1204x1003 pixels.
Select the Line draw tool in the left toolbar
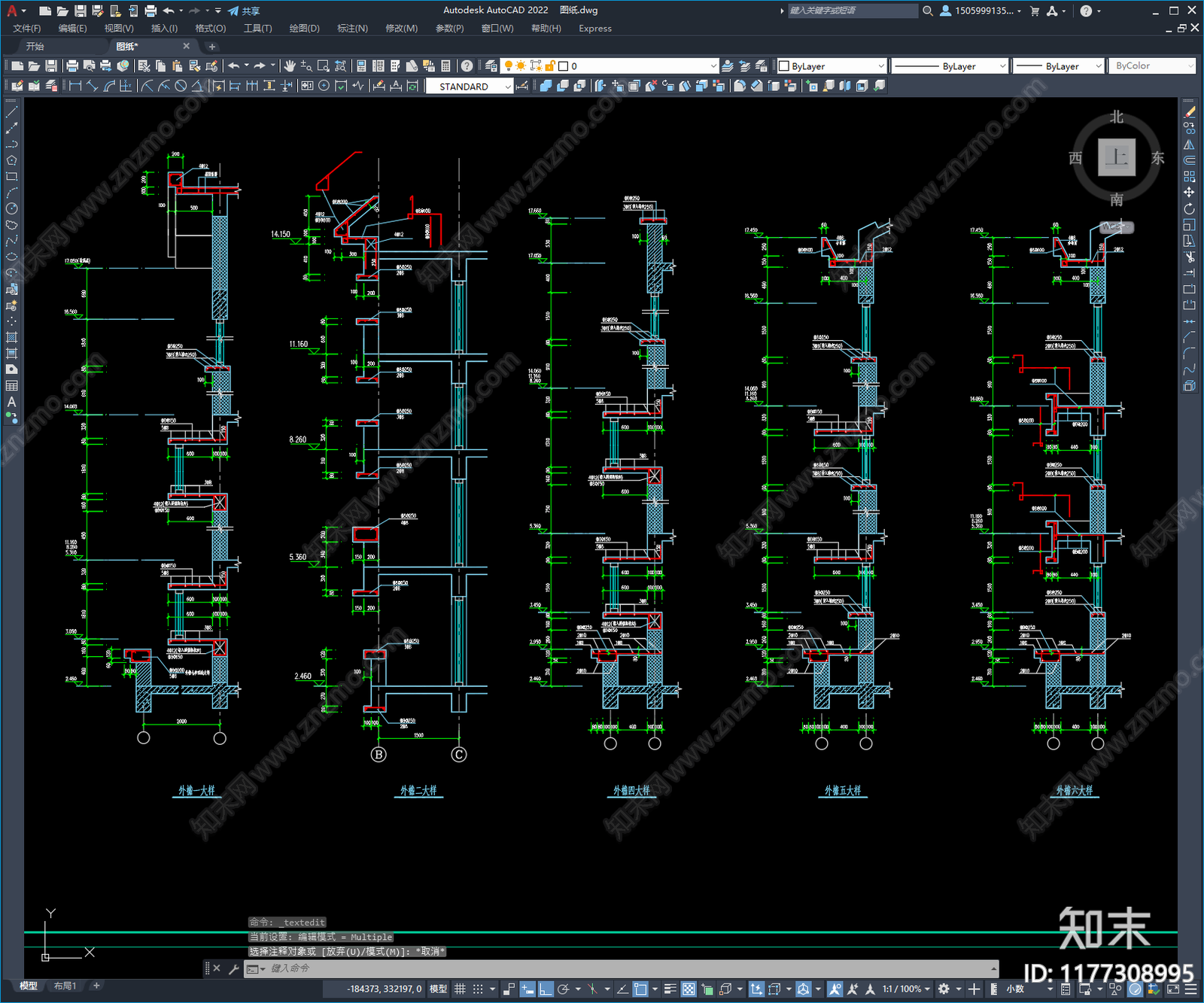(x=11, y=111)
